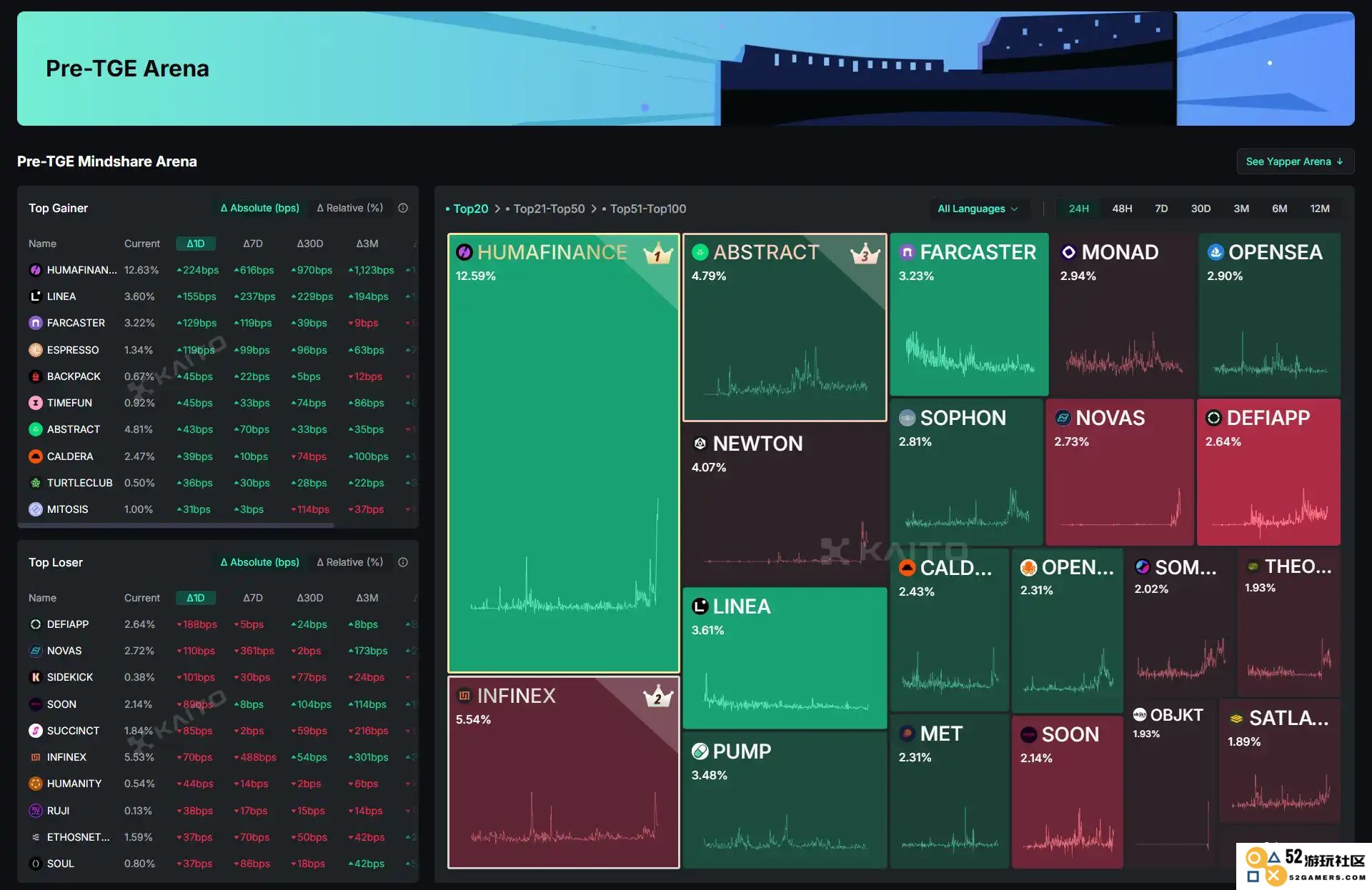Click SOUL row name in Top Loser
This screenshot has height=890, width=1372.
pyautogui.click(x=61, y=864)
